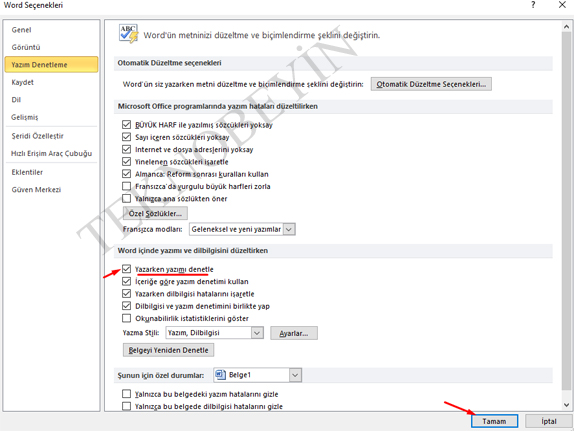This screenshot has width=574, height=431.
Task: Toggle Yazarken dilbilgisi hatalarını işaretle
Action: 126,294
